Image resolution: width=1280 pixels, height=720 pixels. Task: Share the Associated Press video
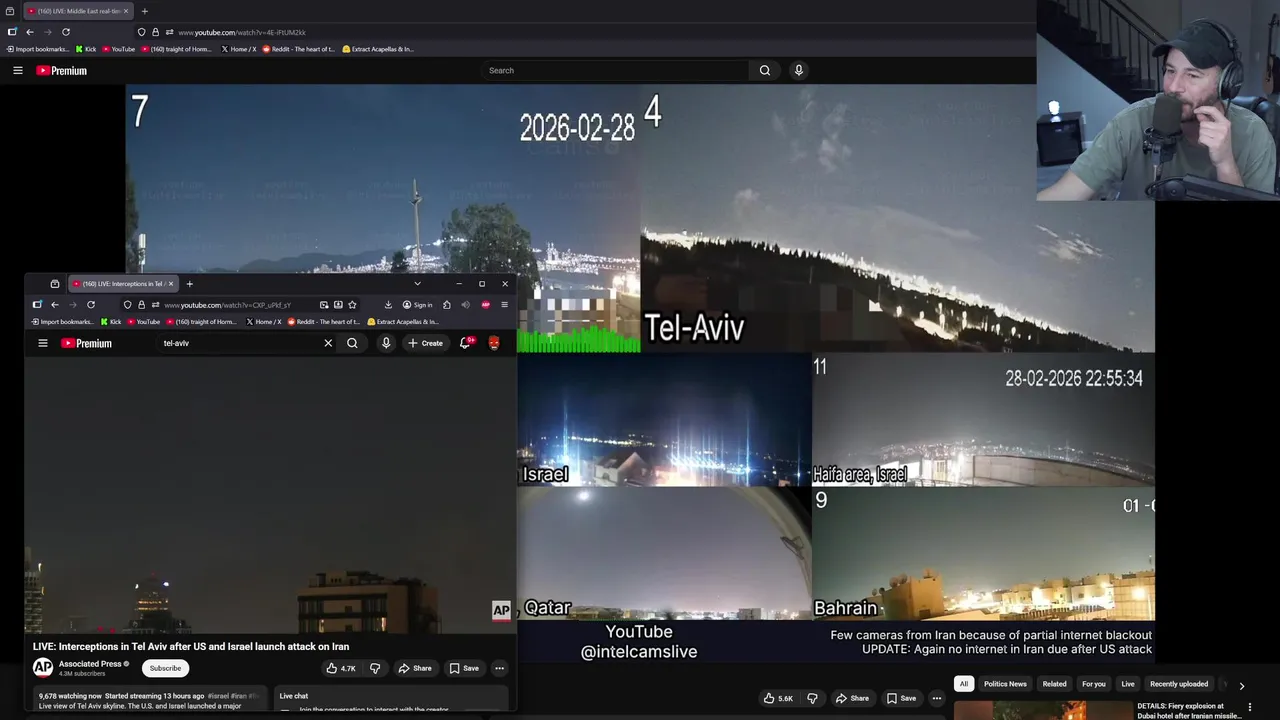415,668
